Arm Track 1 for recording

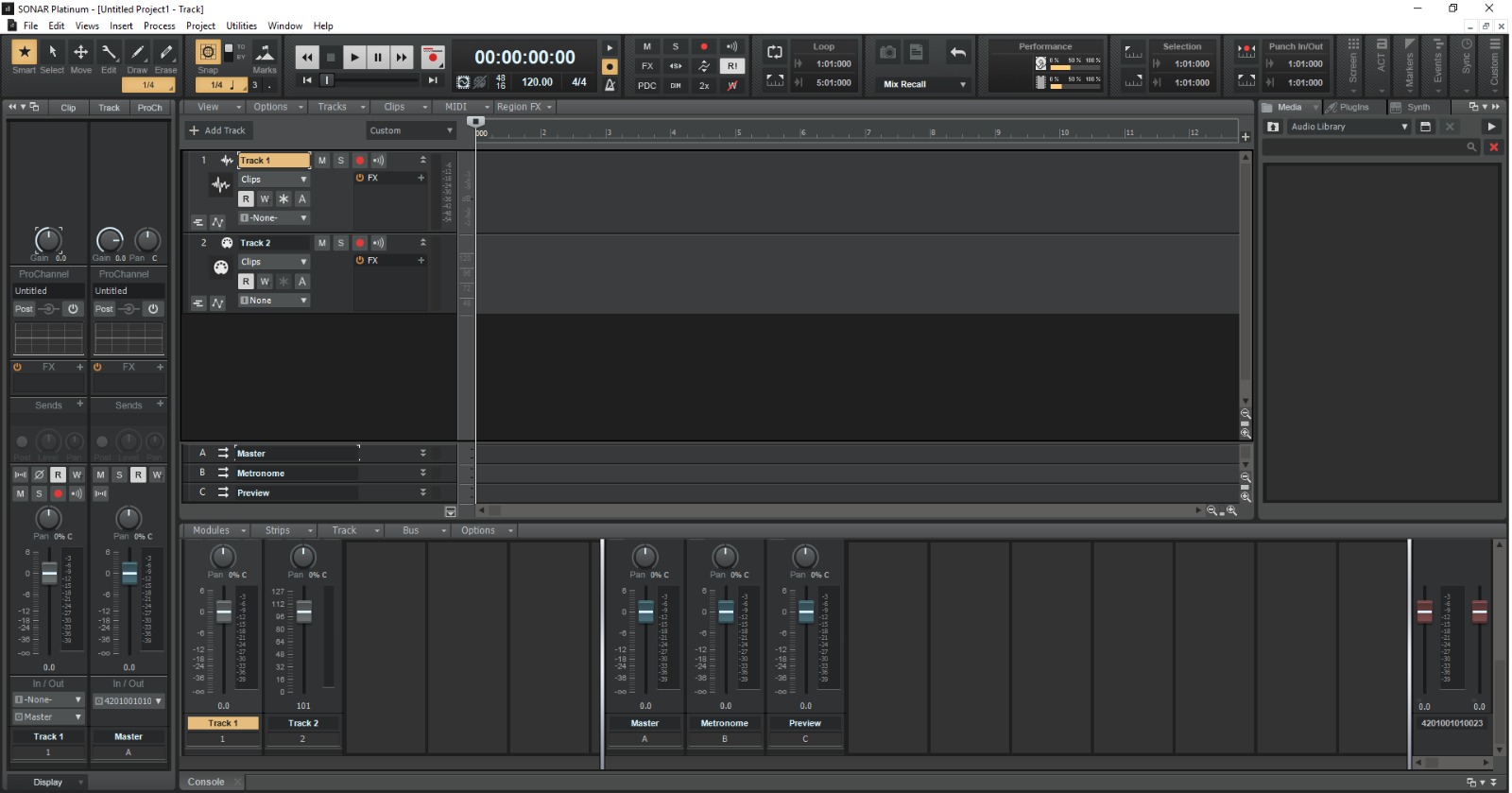point(359,161)
